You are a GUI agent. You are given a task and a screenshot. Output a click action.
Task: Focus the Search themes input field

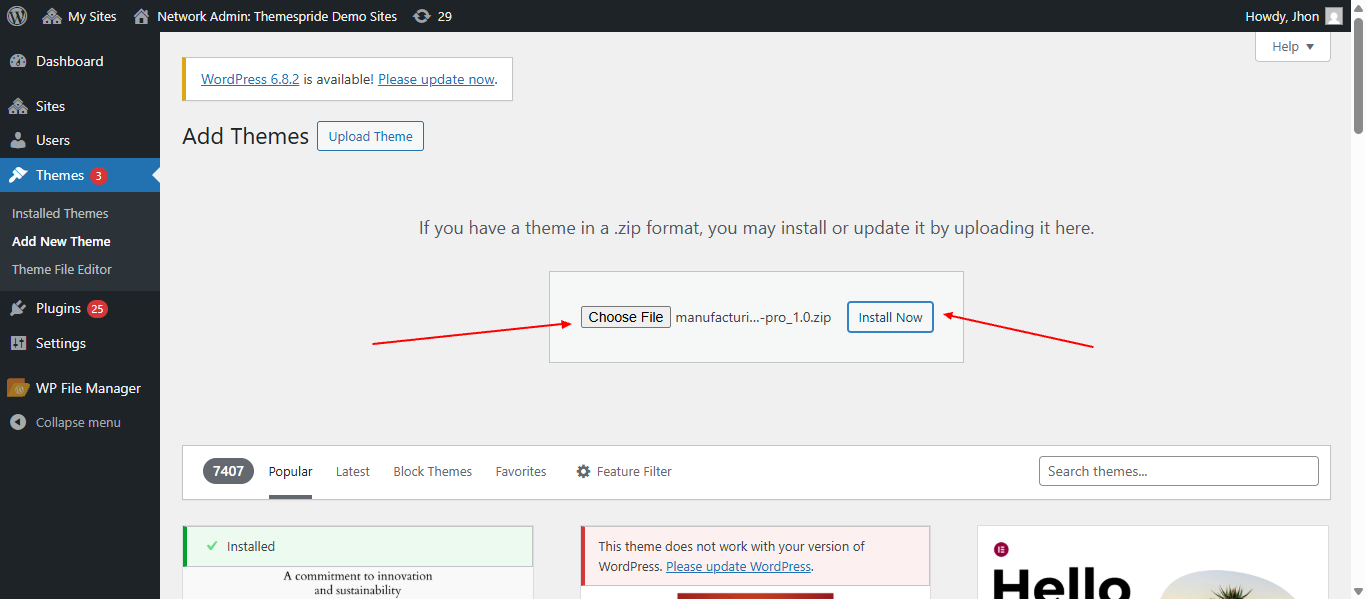[1178, 471]
